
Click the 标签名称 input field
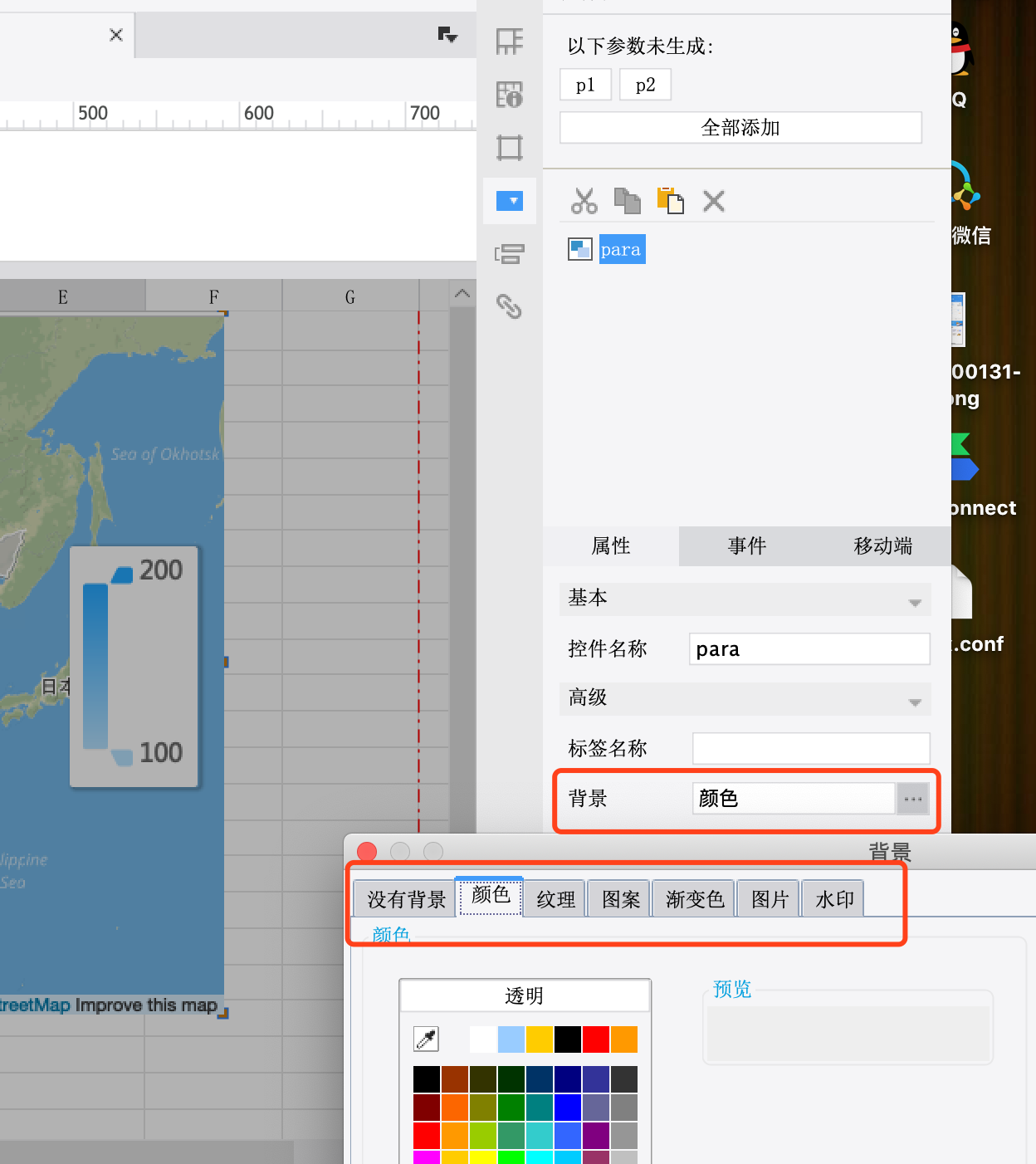tap(810, 748)
